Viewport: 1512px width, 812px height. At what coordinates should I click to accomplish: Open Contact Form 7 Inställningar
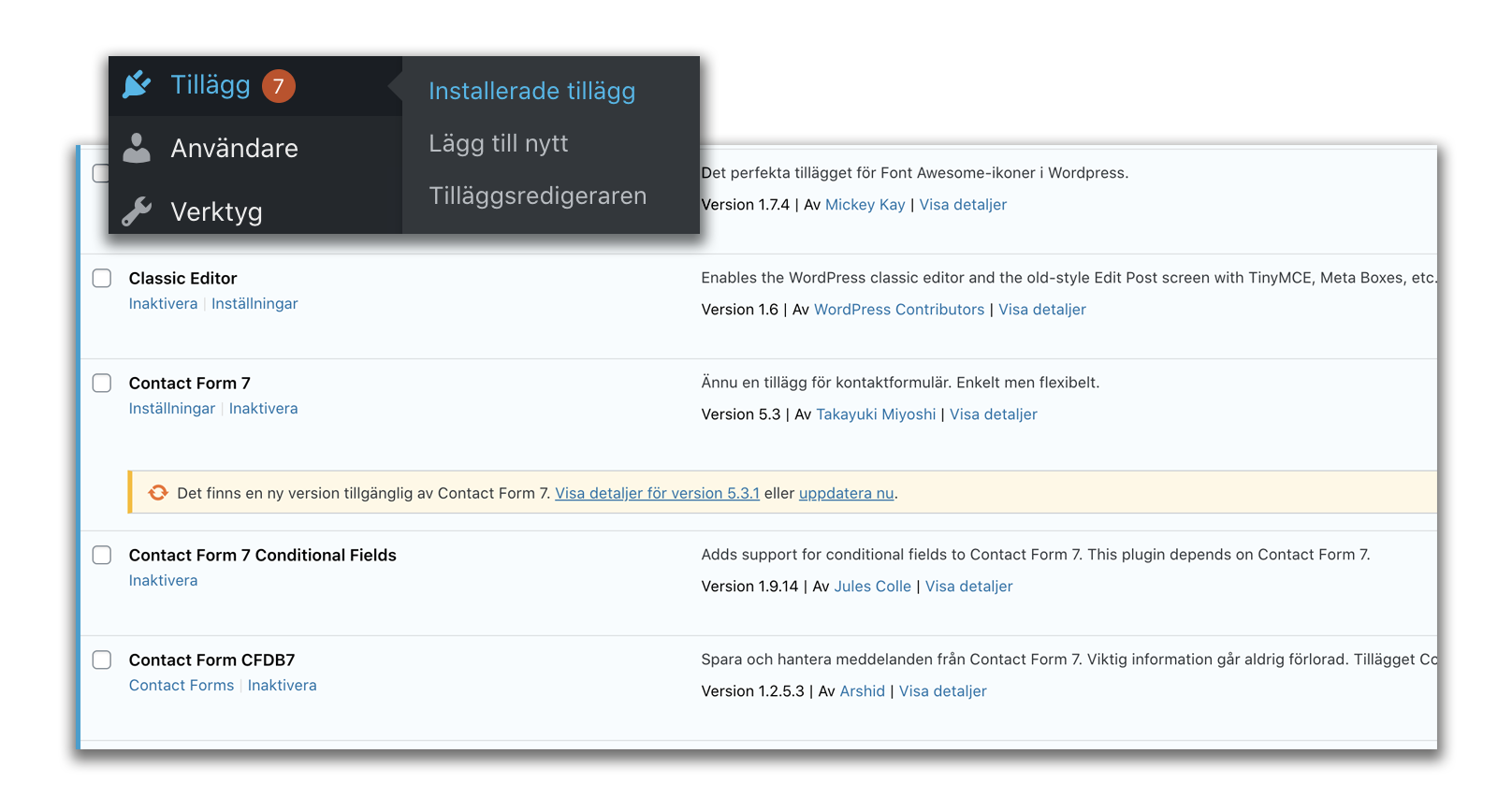[171, 409]
